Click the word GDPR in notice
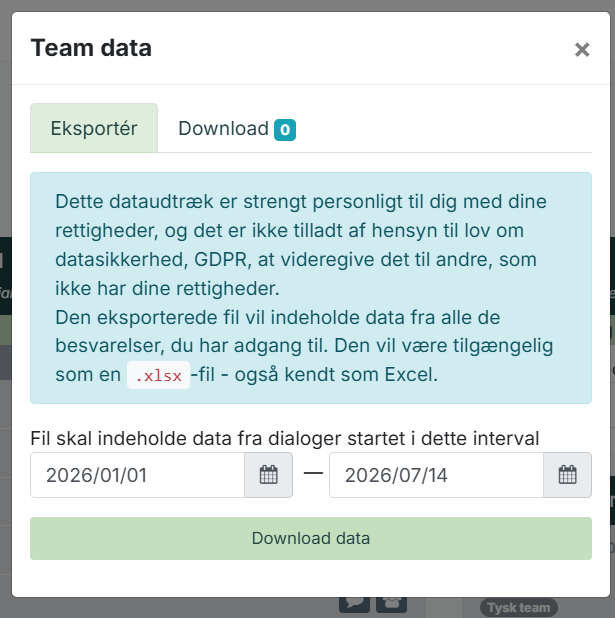The width and height of the screenshot is (615, 618). 220,260
